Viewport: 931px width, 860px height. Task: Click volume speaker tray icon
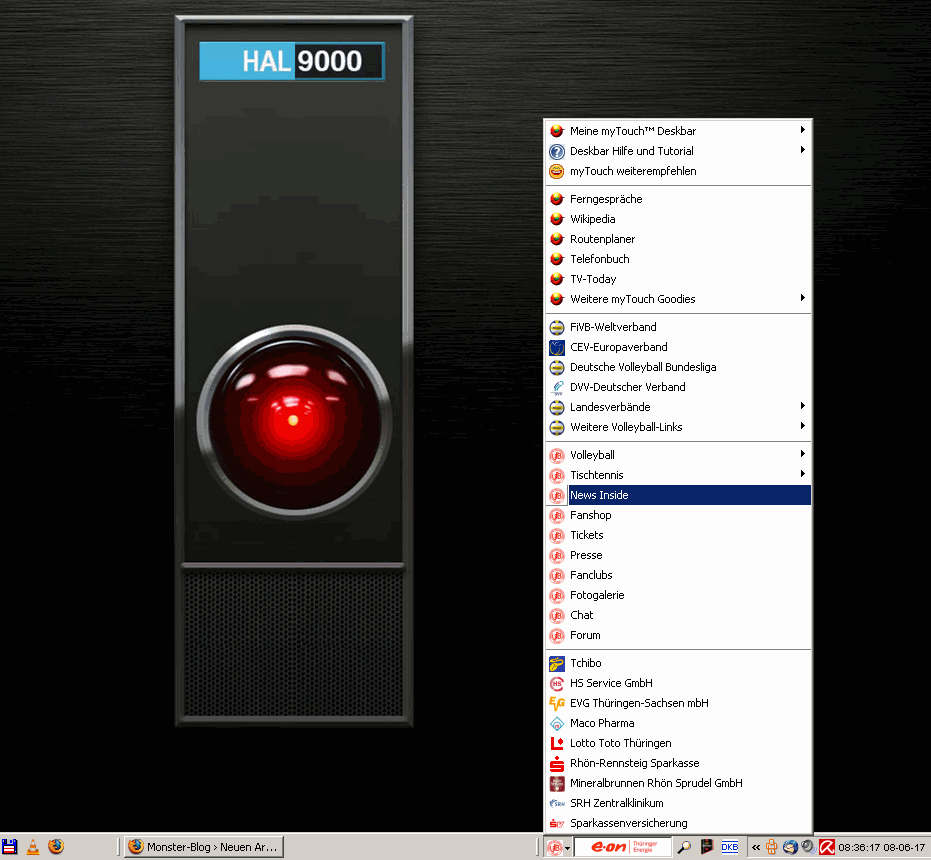tap(808, 847)
